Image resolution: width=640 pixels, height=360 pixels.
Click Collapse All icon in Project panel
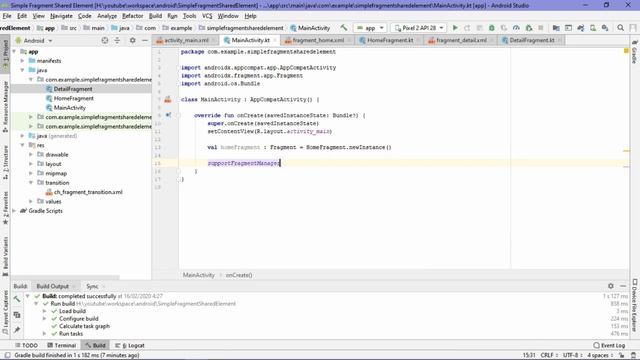117,40
